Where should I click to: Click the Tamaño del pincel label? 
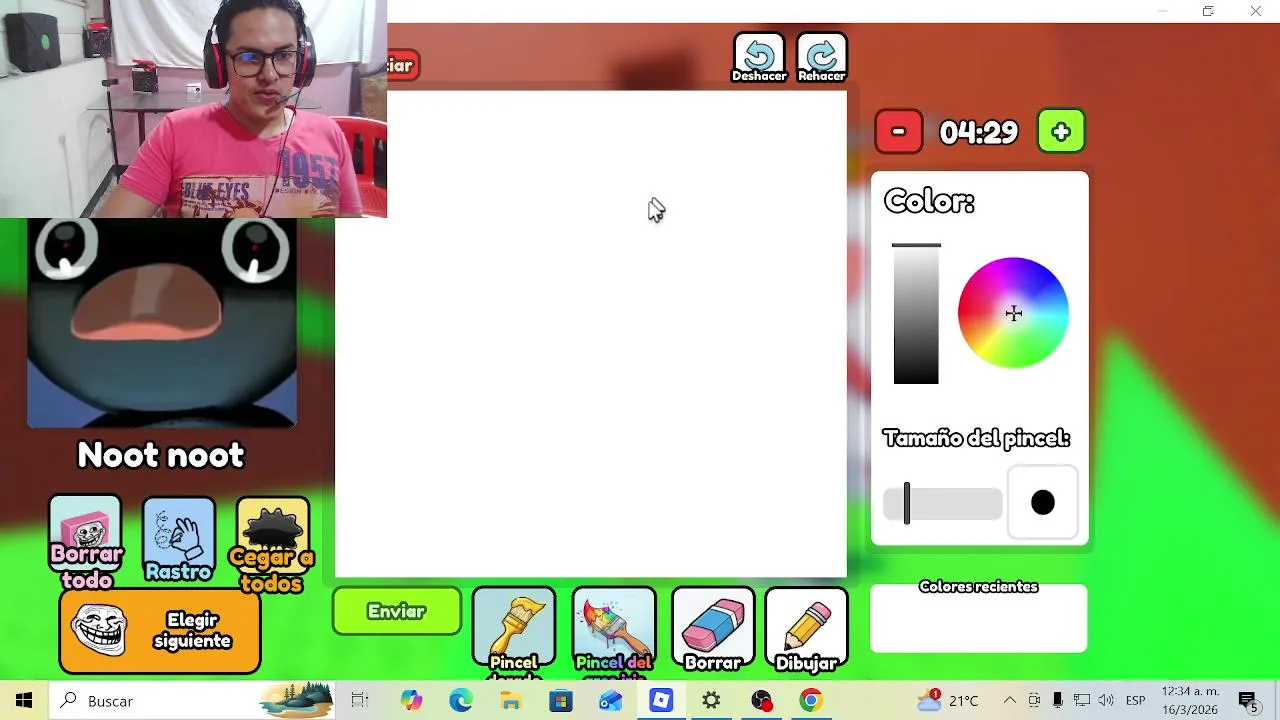pyautogui.click(x=976, y=439)
